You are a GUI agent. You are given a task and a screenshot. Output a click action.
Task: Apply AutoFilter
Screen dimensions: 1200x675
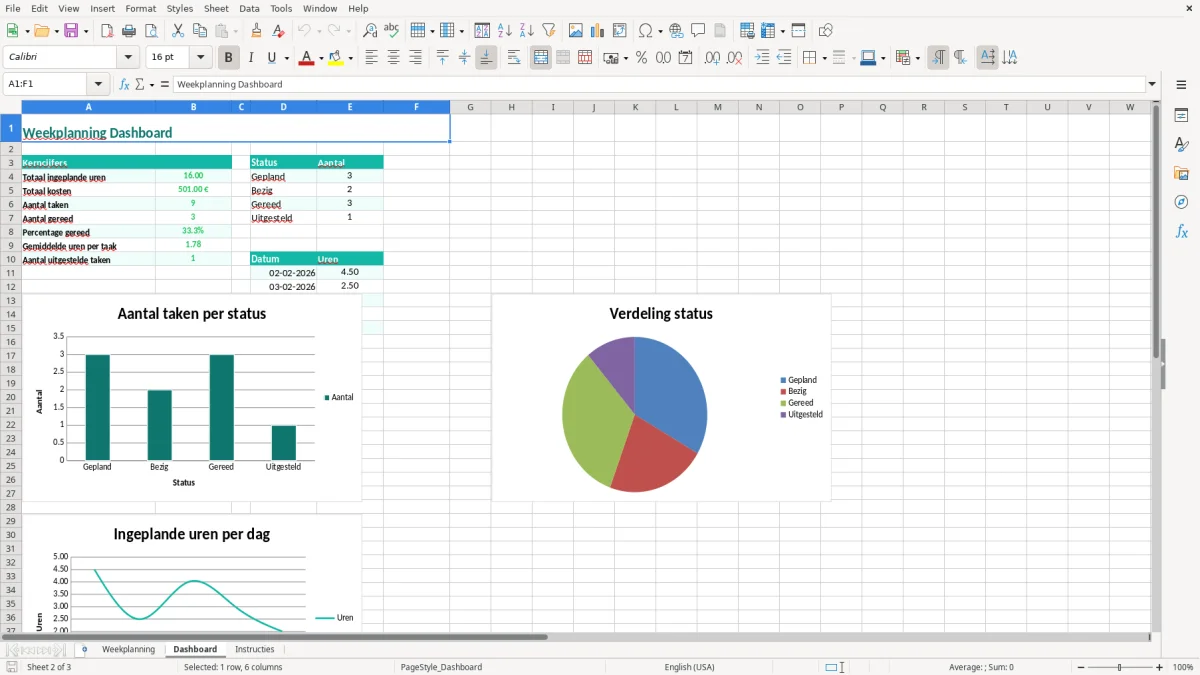(549, 31)
